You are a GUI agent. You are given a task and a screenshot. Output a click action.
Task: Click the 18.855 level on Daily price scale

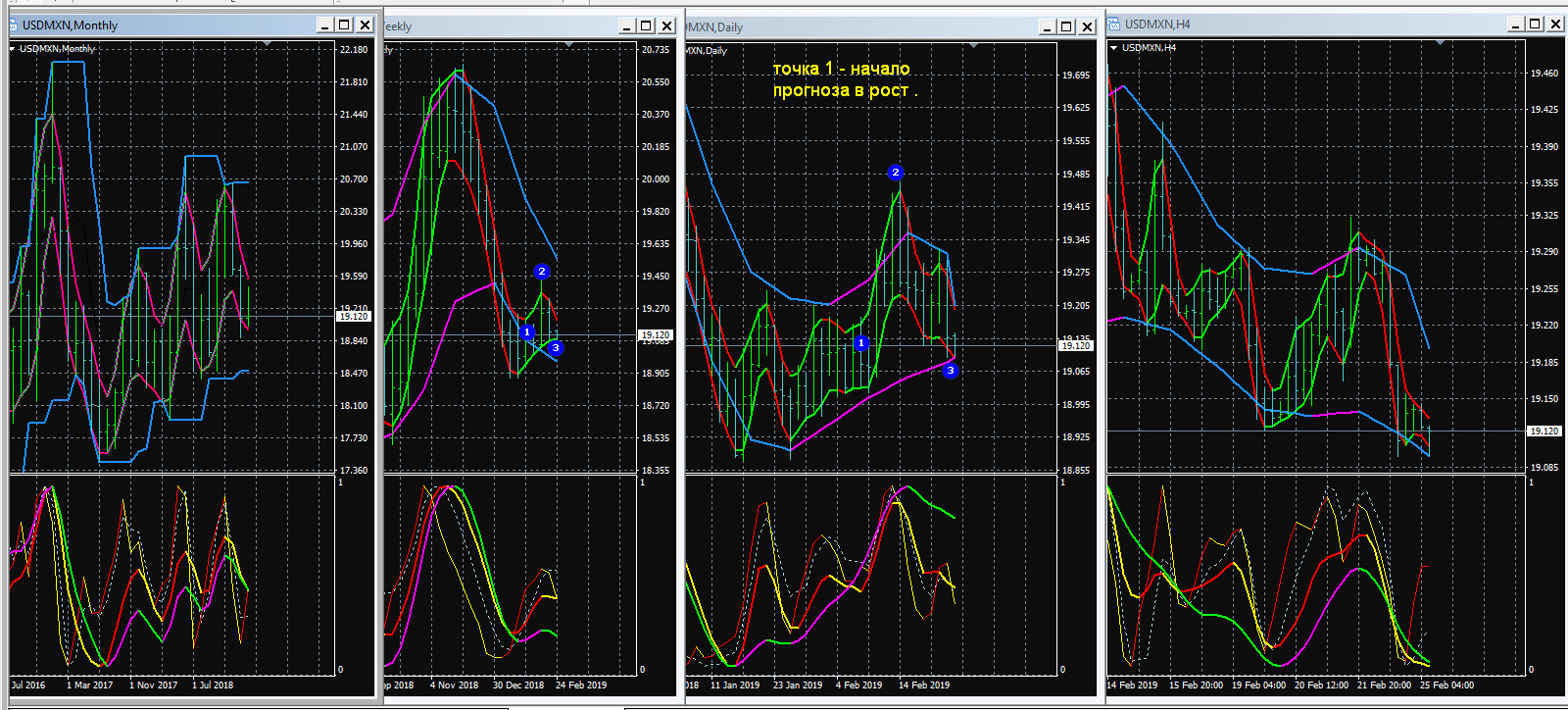pyautogui.click(x=1076, y=470)
